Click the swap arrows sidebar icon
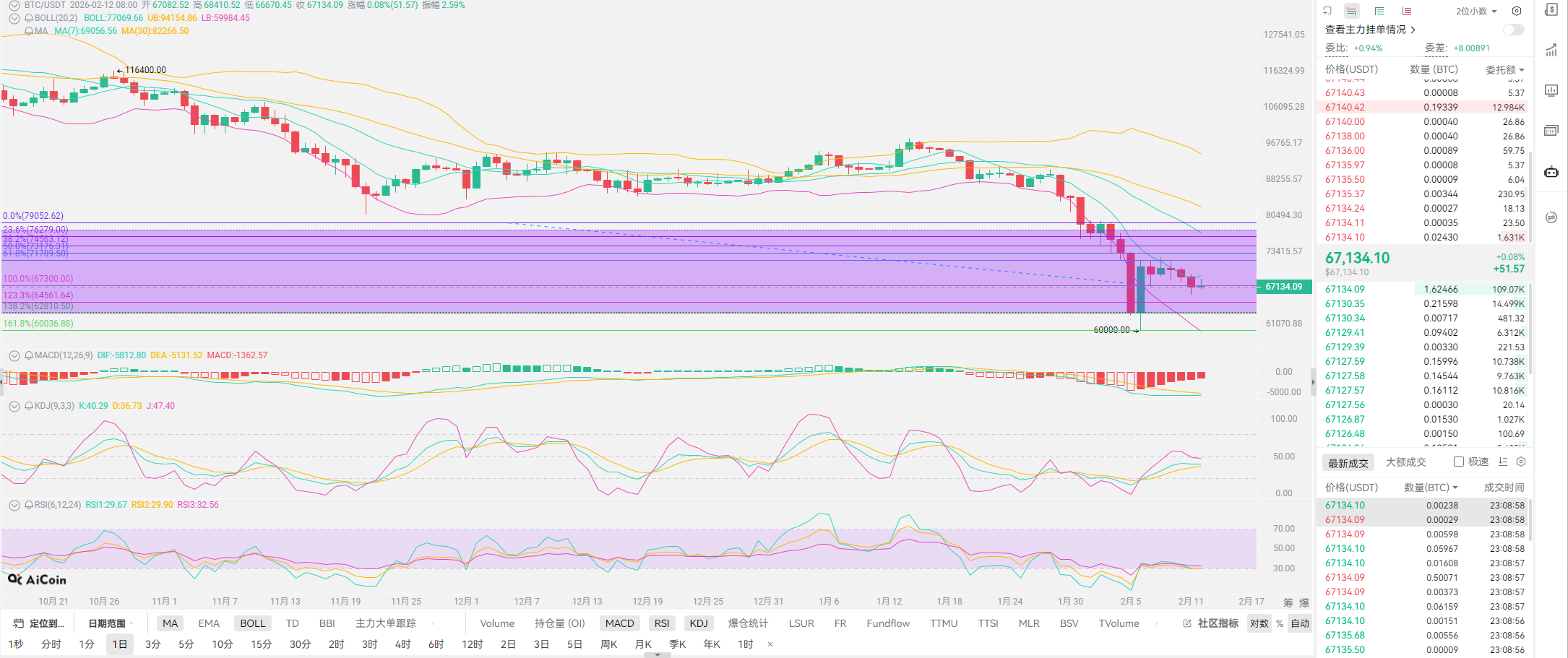The width and height of the screenshot is (1568, 658). (1551, 217)
